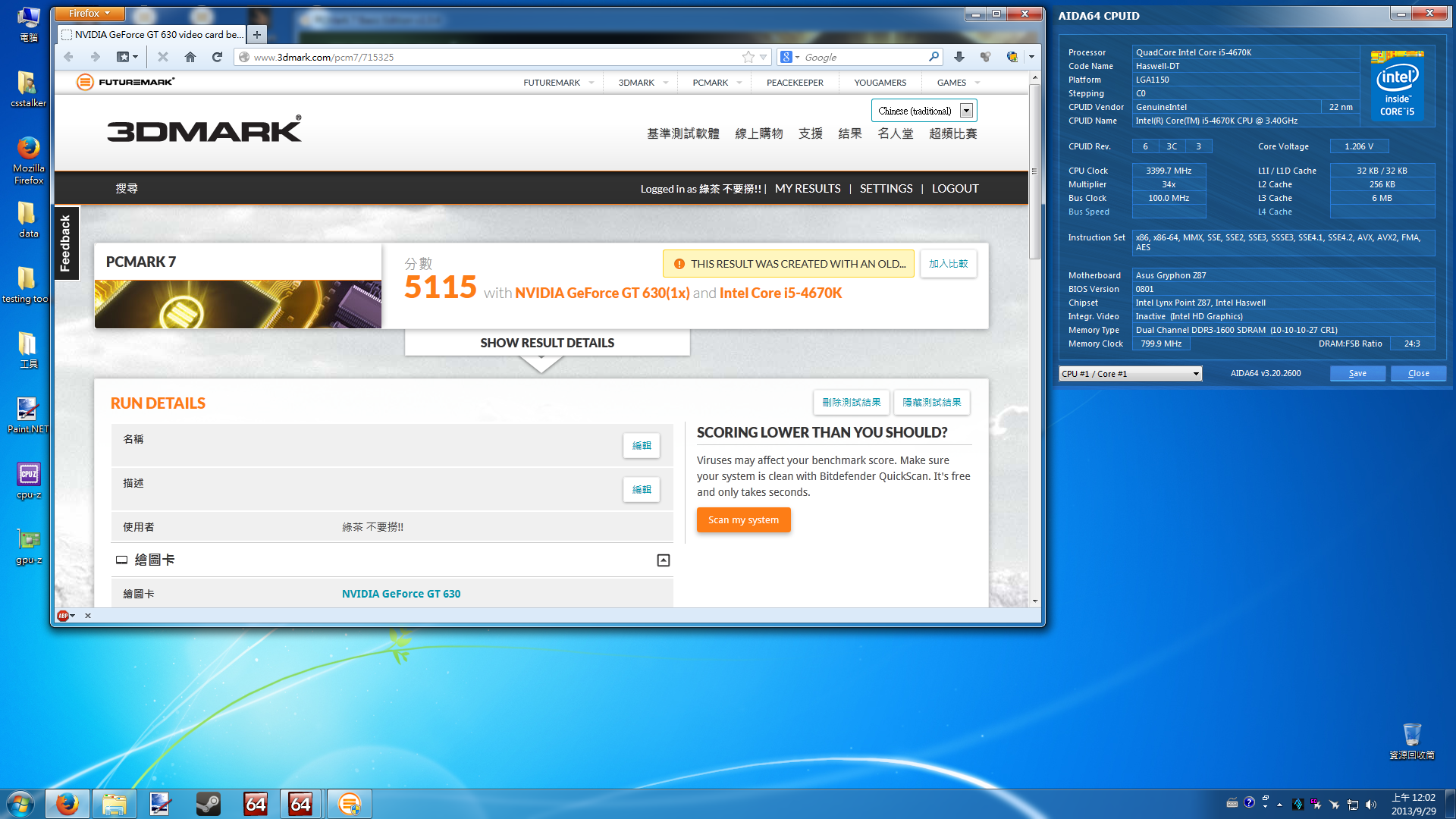Open Steam from the taskbar

tap(208, 804)
